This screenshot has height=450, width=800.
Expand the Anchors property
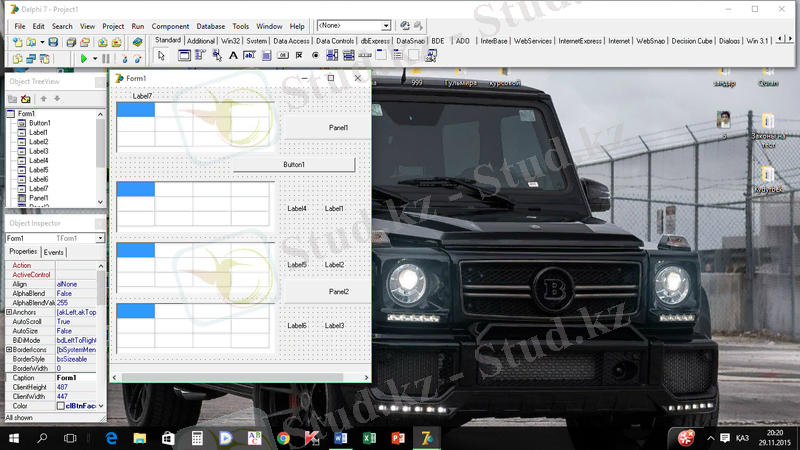pyautogui.click(x=9, y=312)
